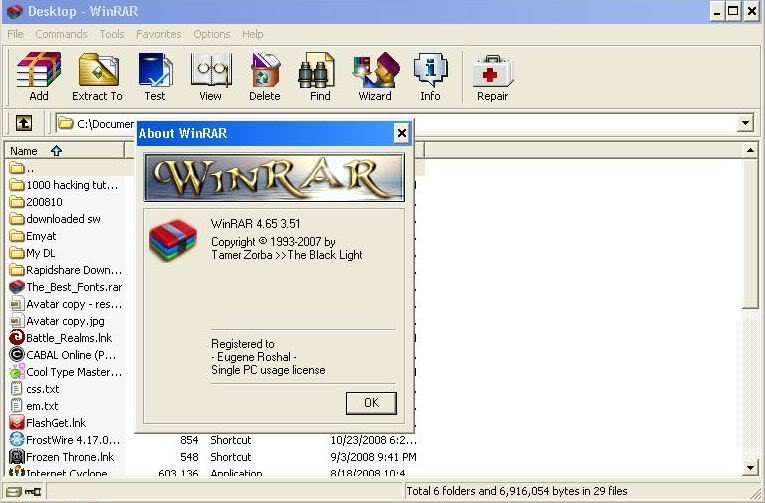Close the About WinRAR dialog
Screen dimensions: 765x503
point(402,133)
